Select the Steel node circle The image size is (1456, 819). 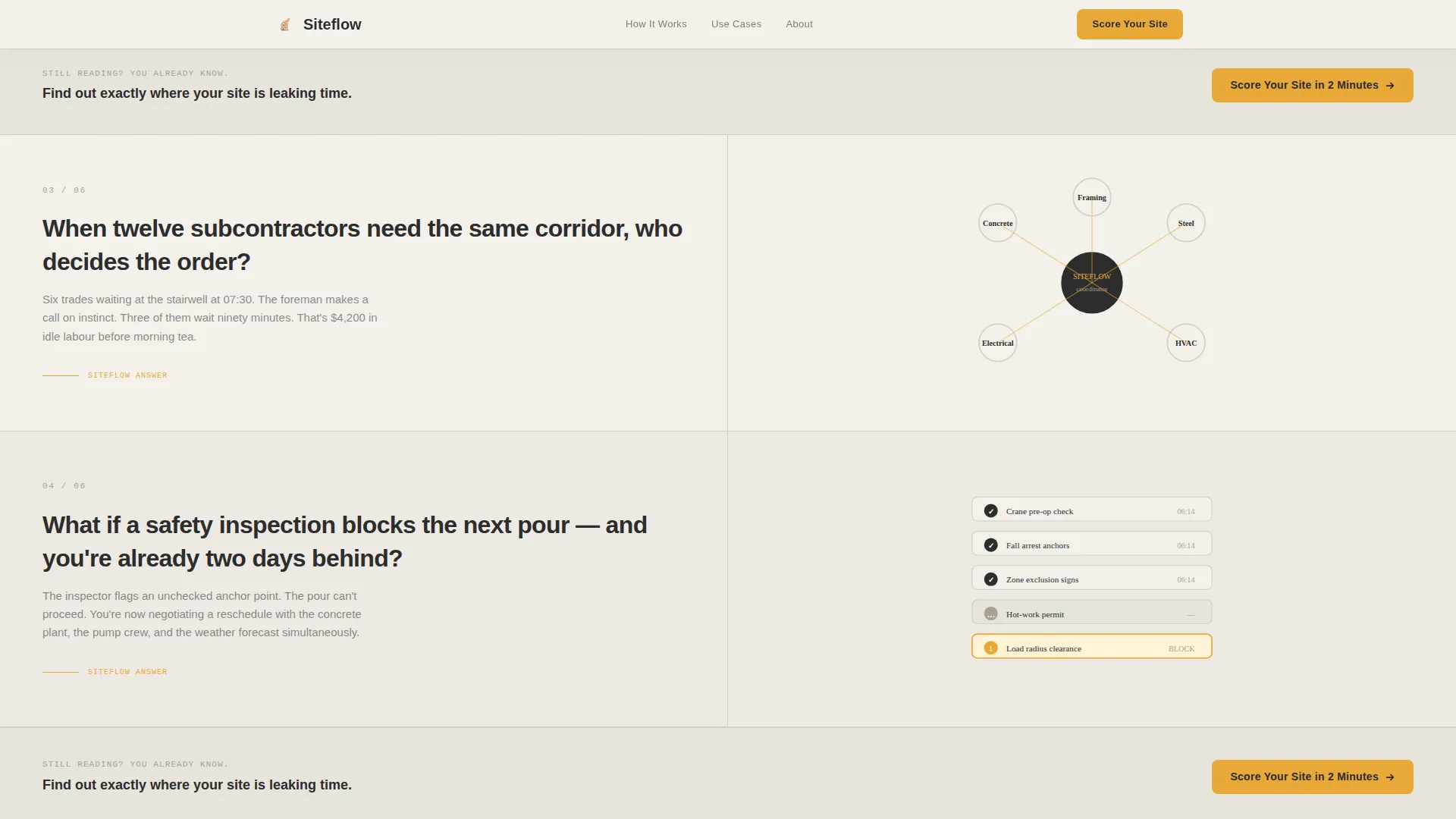click(x=1186, y=223)
